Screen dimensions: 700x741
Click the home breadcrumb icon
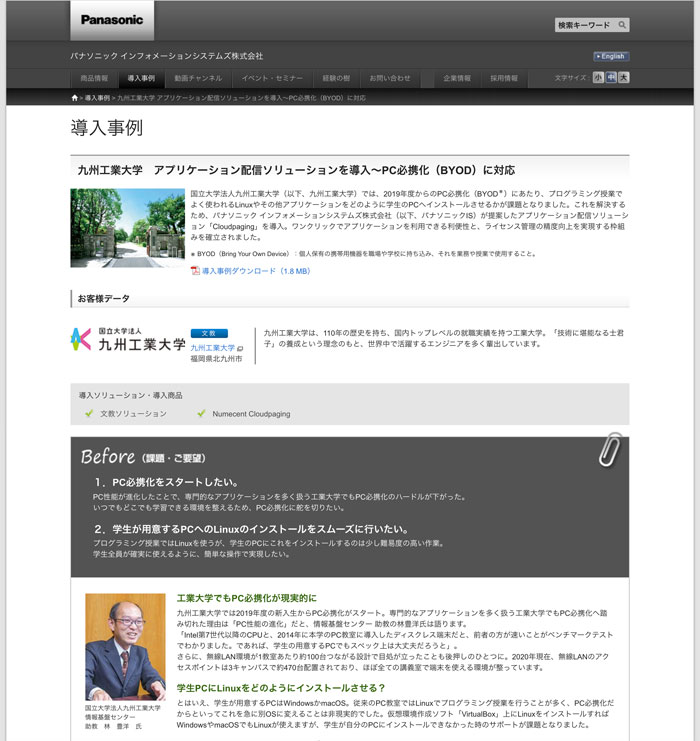click(x=74, y=98)
